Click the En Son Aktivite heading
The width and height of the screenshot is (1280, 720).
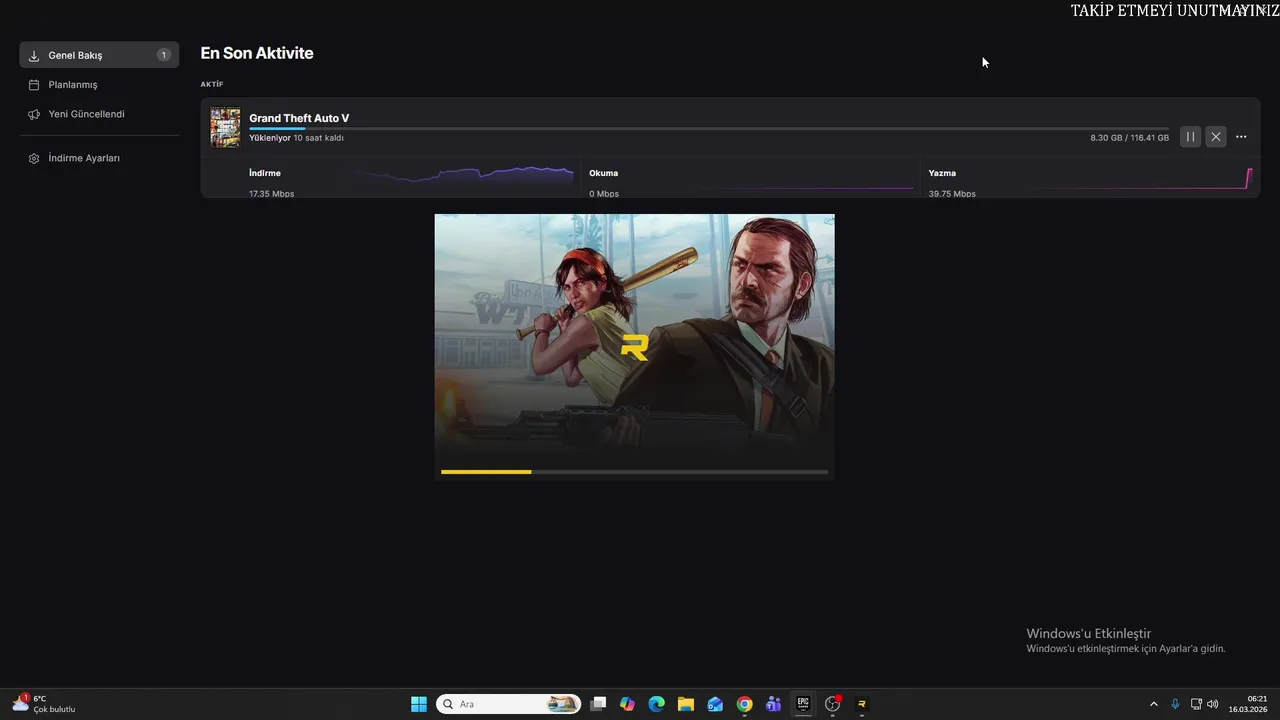(257, 53)
